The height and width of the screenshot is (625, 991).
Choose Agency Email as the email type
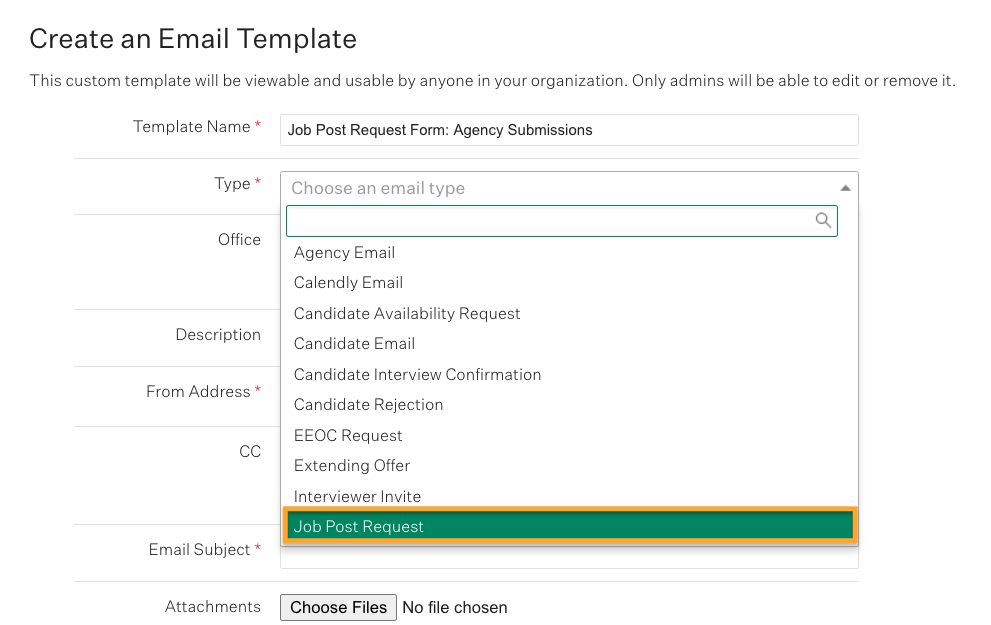[x=344, y=252]
